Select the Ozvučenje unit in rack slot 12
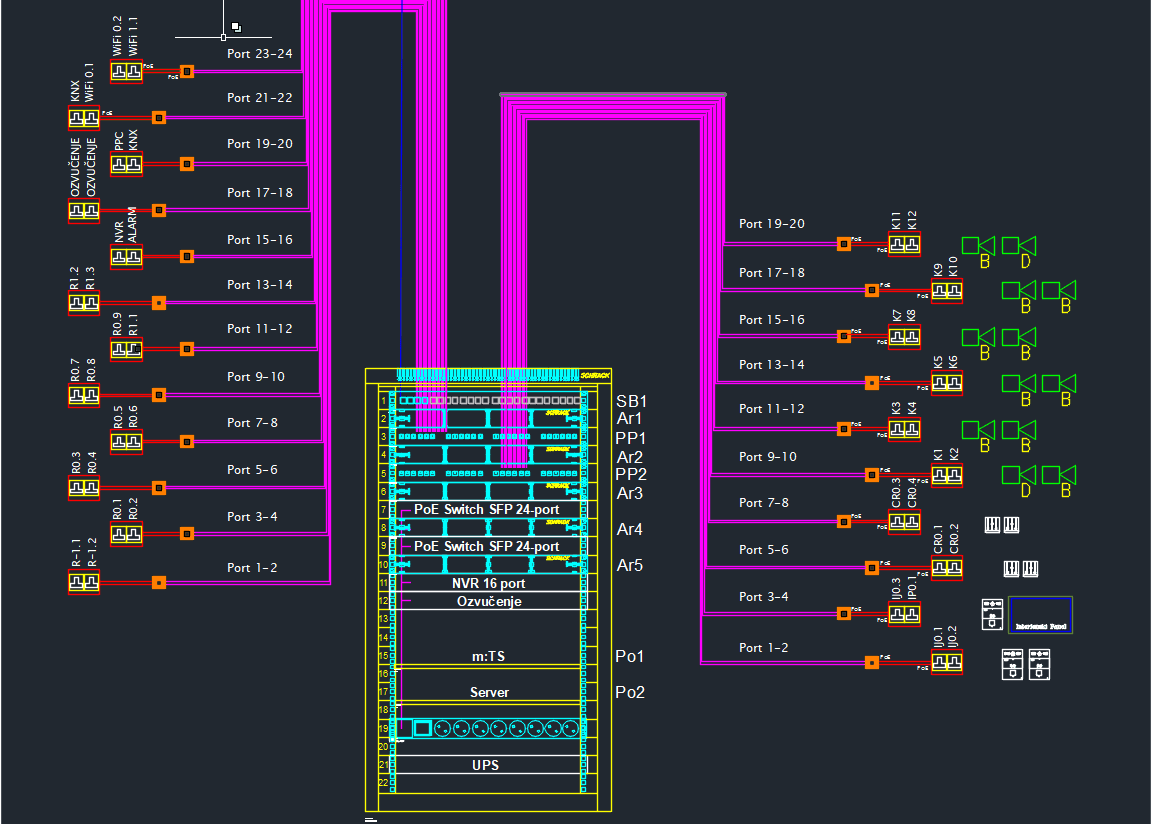1151x824 pixels. coord(489,601)
